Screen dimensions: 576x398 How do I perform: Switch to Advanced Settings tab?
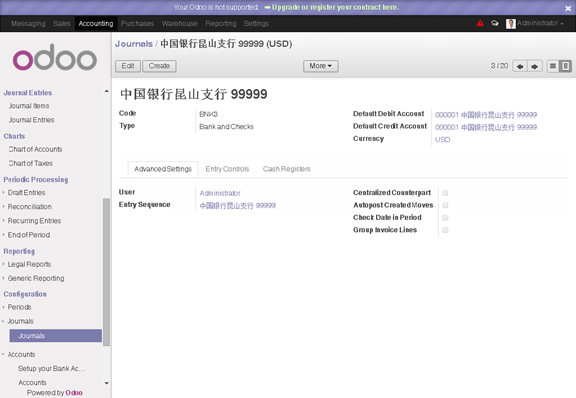(163, 169)
